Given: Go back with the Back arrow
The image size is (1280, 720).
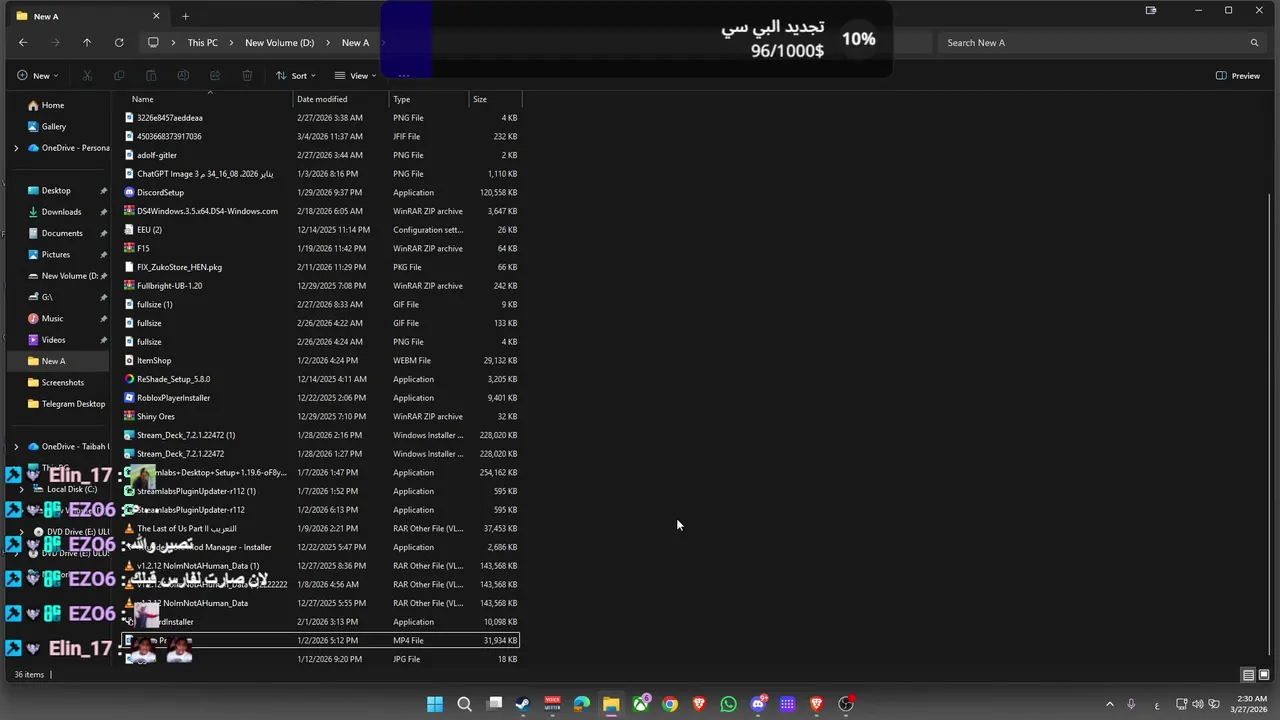Looking at the screenshot, I should point(23,43).
